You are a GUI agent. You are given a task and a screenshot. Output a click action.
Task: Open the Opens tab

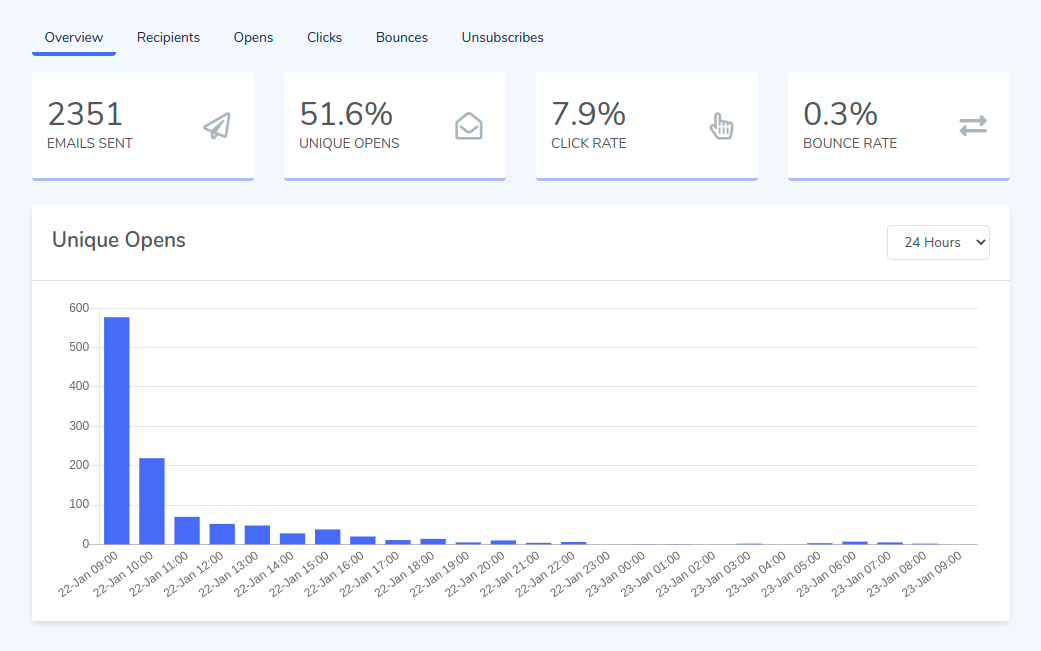(x=253, y=37)
